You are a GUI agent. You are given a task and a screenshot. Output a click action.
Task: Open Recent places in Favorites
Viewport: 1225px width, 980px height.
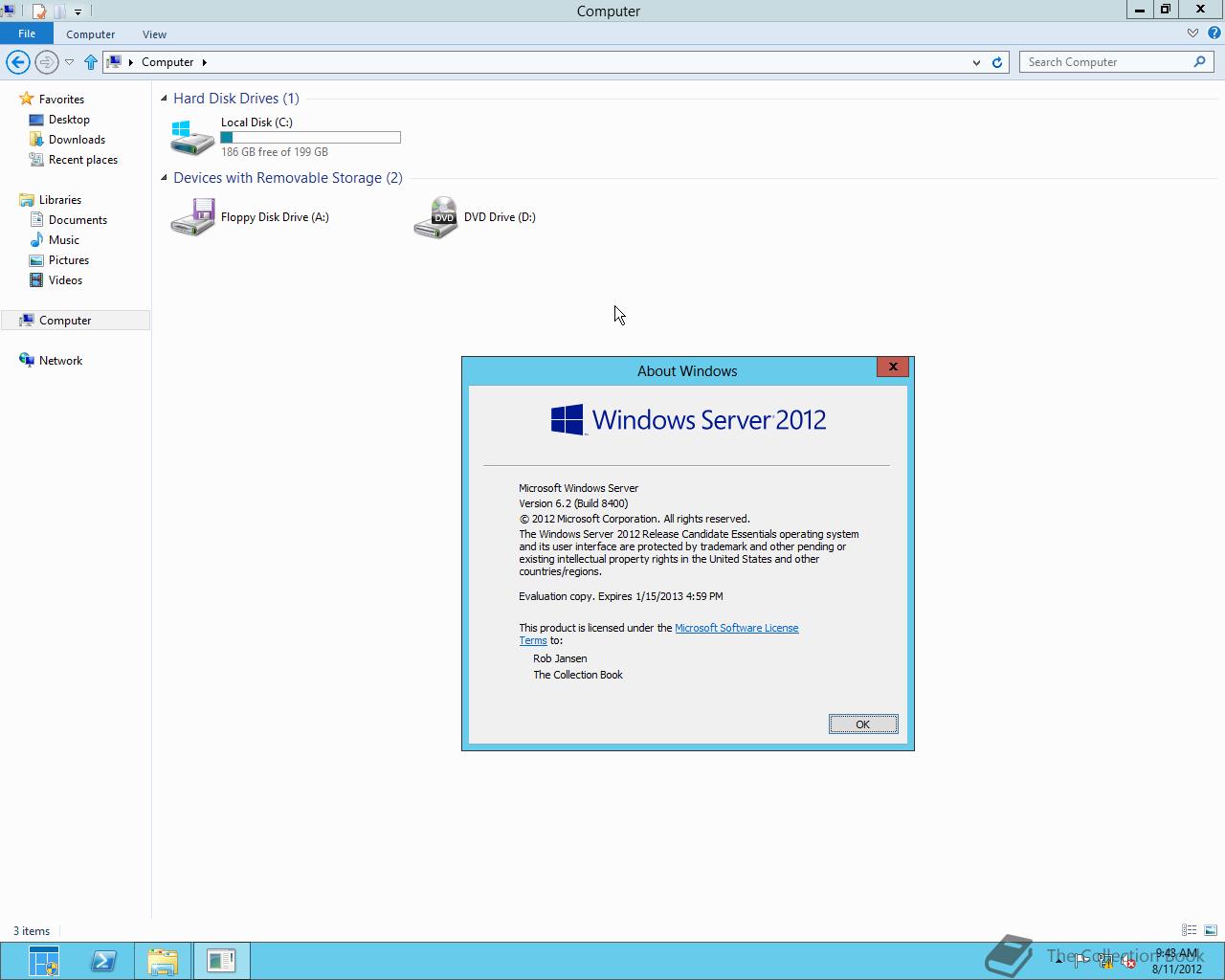(83, 160)
